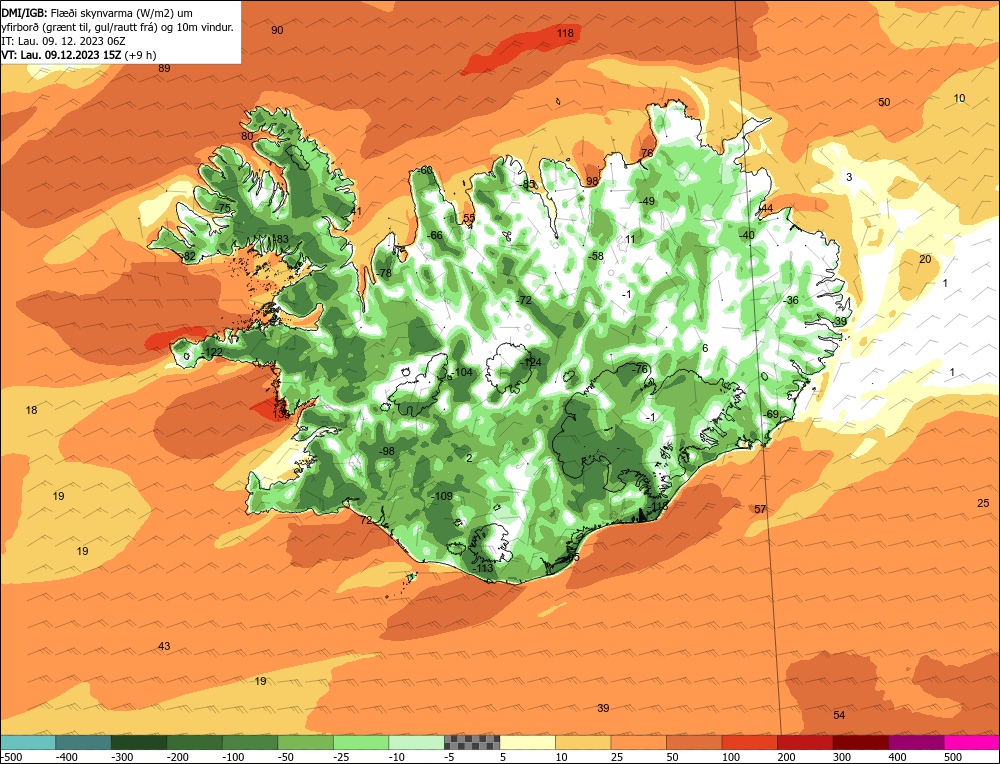Click the -66 value in northwest Iceland
This screenshot has width=1000, height=764.
coord(434,235)
